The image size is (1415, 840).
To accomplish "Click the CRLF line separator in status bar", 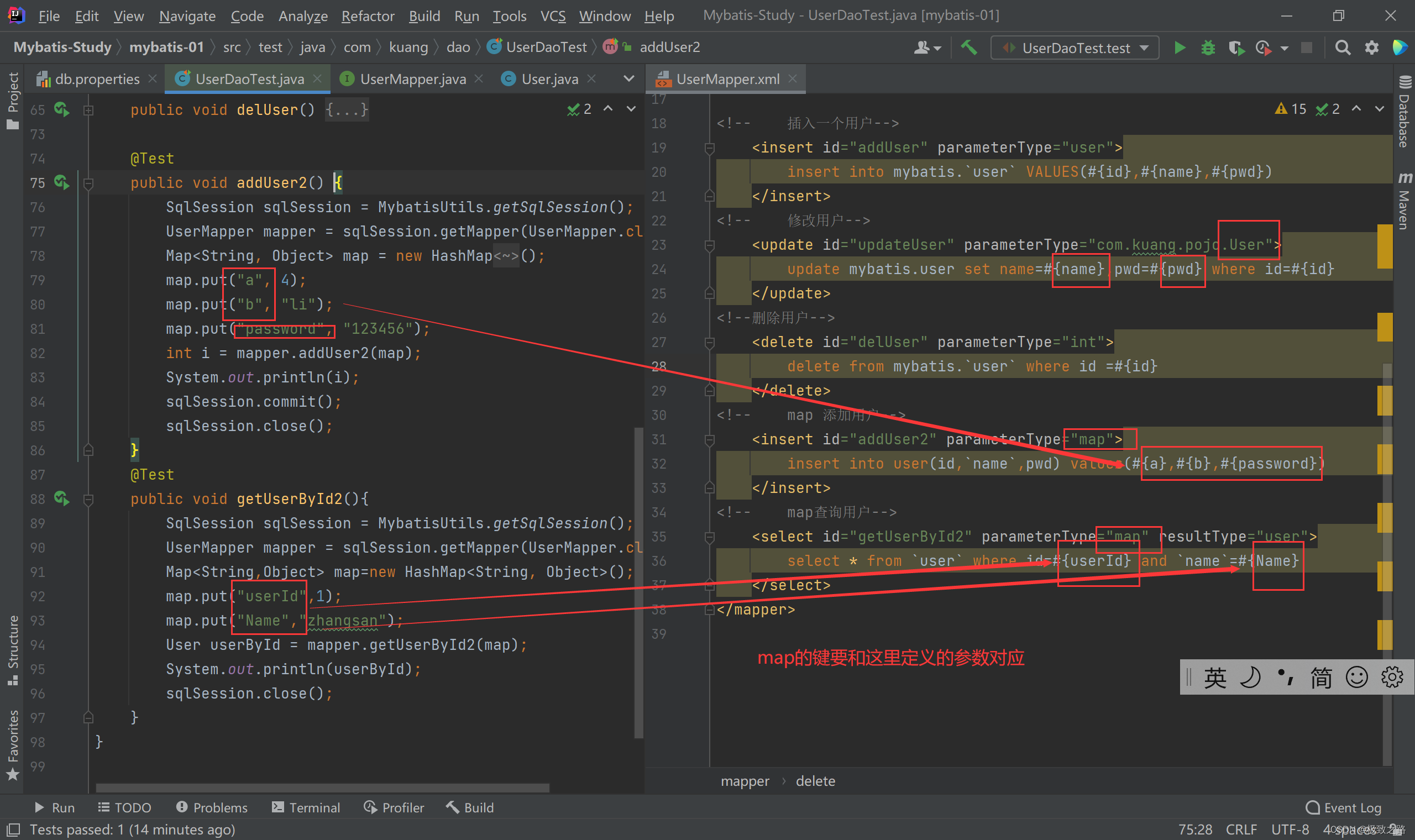I will click(1241, 830).
